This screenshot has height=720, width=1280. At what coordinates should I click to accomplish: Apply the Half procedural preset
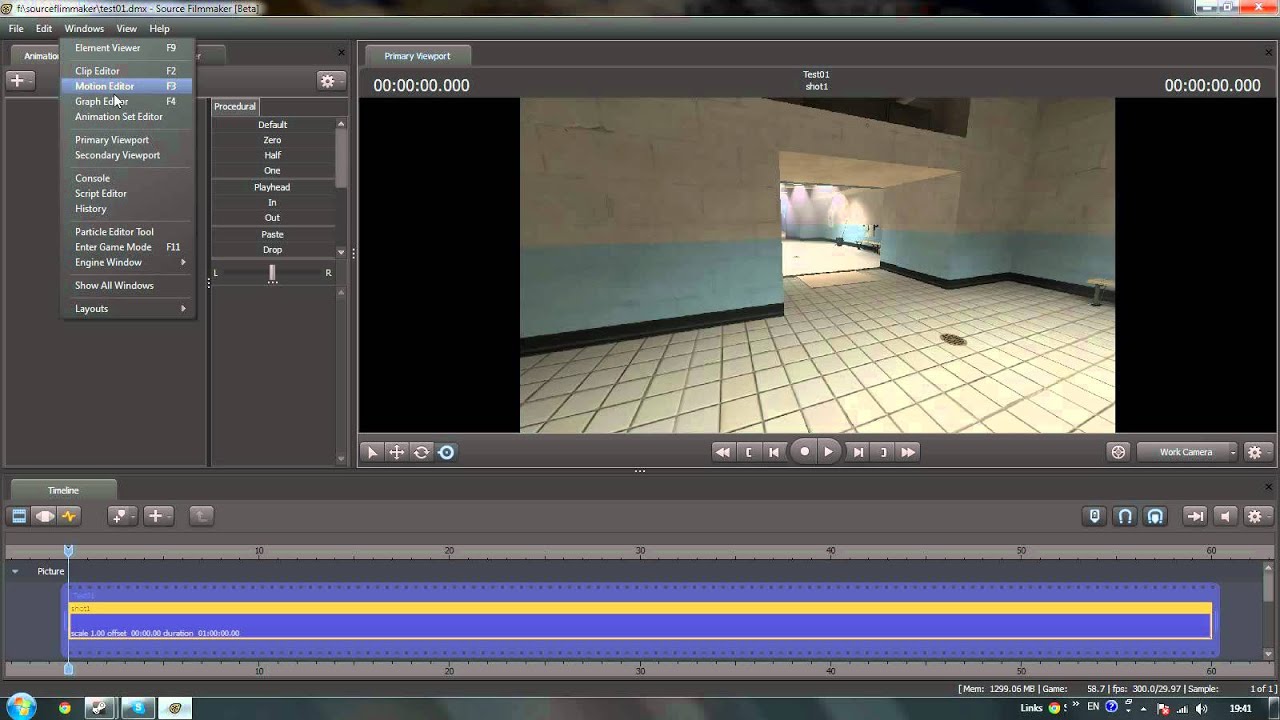(272, 155)
